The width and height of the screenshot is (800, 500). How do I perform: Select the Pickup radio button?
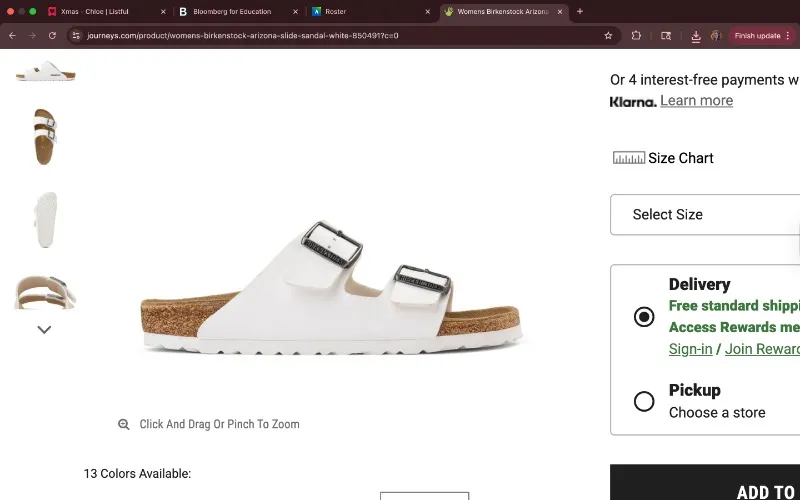(644, 401)
